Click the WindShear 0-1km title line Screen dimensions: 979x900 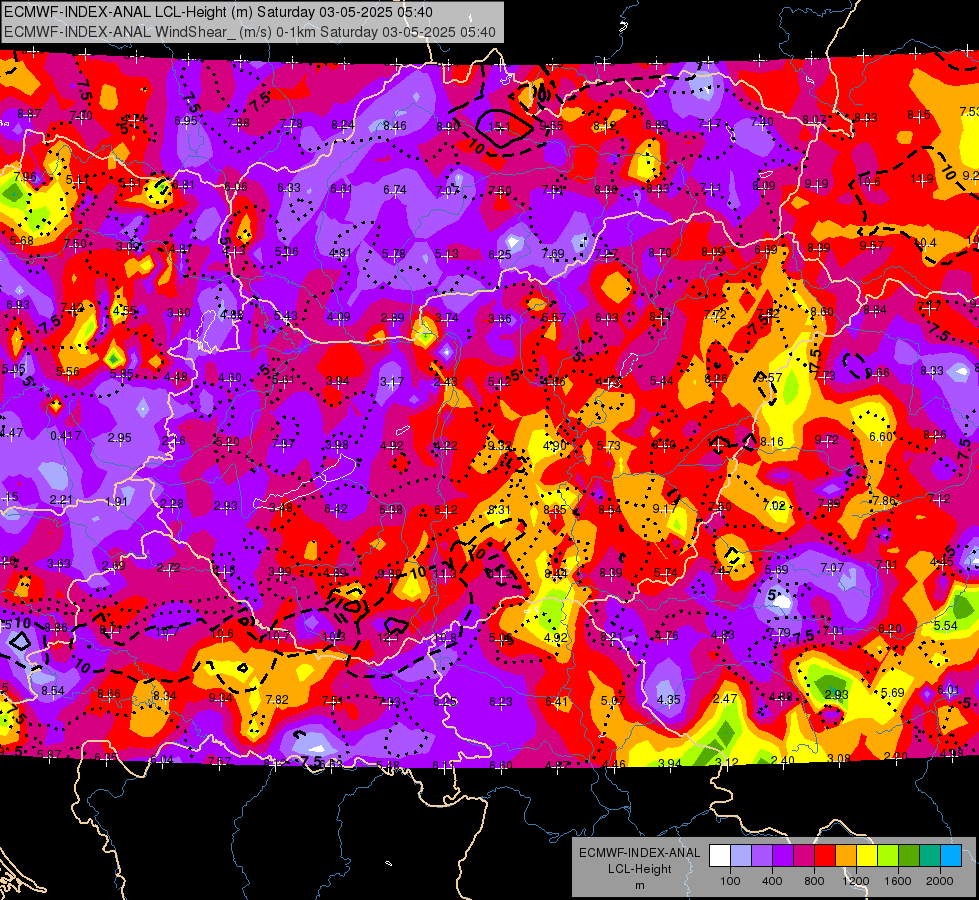point(250,32)
